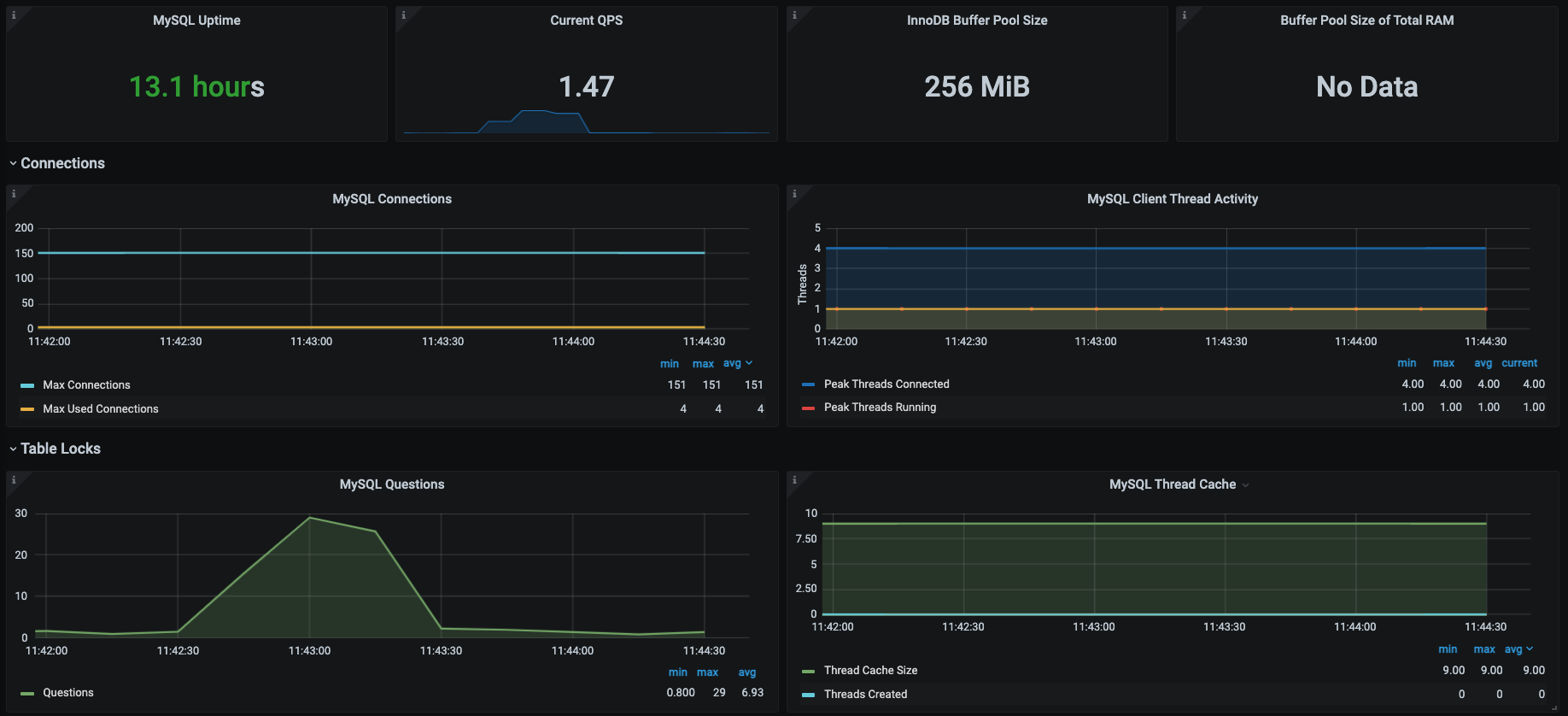This screenshot has width=1568, height=716.
Task: Click Max Used Connections yellow color swatch
Action: pos(27,409)
